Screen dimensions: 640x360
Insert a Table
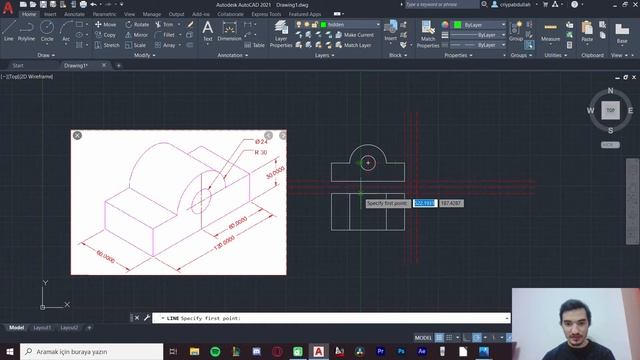pyautogui.click(x=255, y=45)
